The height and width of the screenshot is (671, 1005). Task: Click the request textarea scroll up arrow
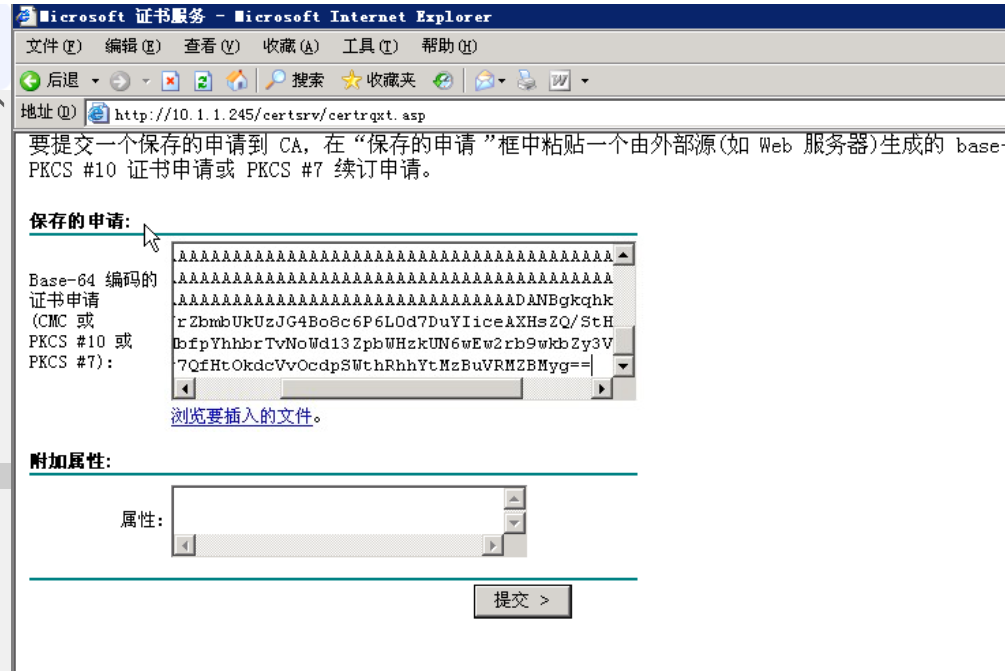[x=624, y=254]
